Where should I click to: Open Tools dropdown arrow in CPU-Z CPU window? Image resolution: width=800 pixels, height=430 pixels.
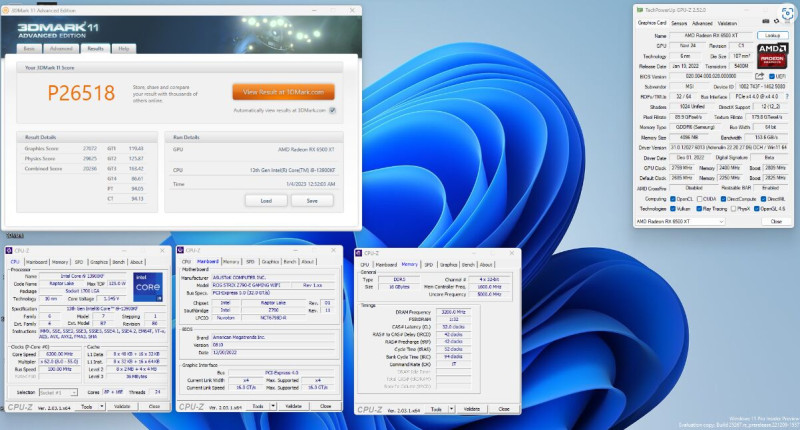[x=102, y=407]
